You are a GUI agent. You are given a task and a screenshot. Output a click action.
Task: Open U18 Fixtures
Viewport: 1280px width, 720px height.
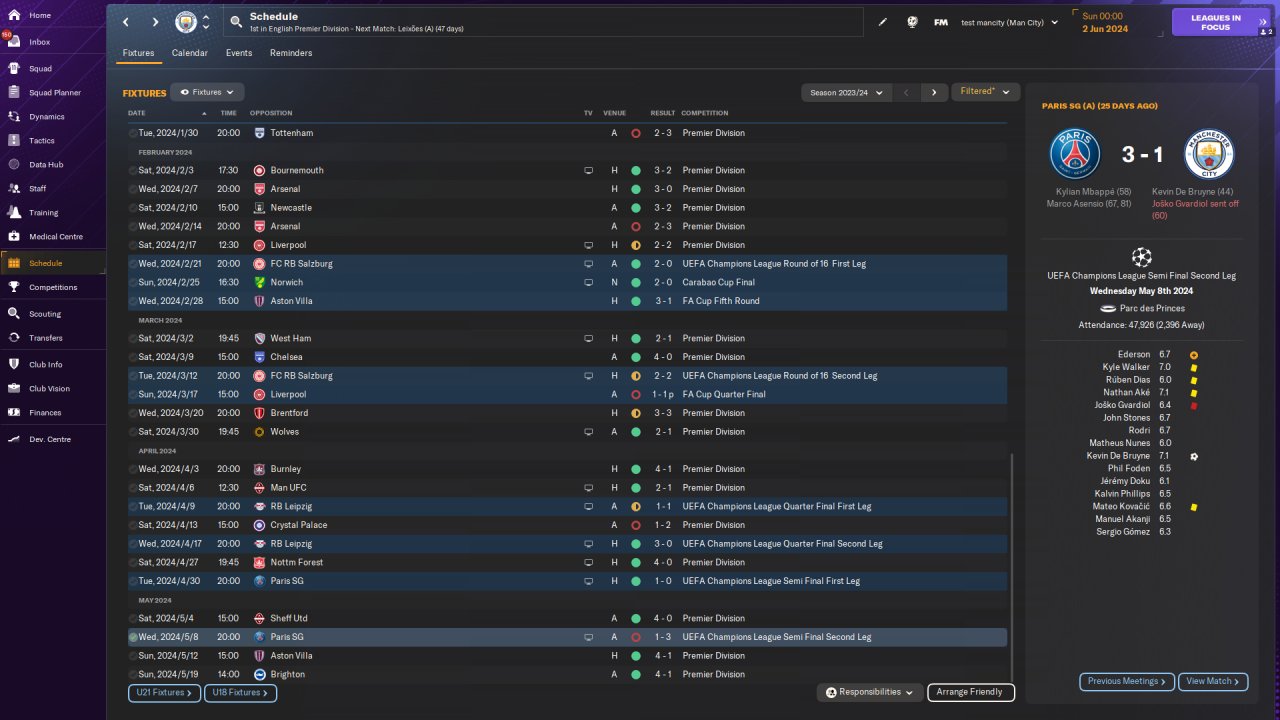(240, 692)
